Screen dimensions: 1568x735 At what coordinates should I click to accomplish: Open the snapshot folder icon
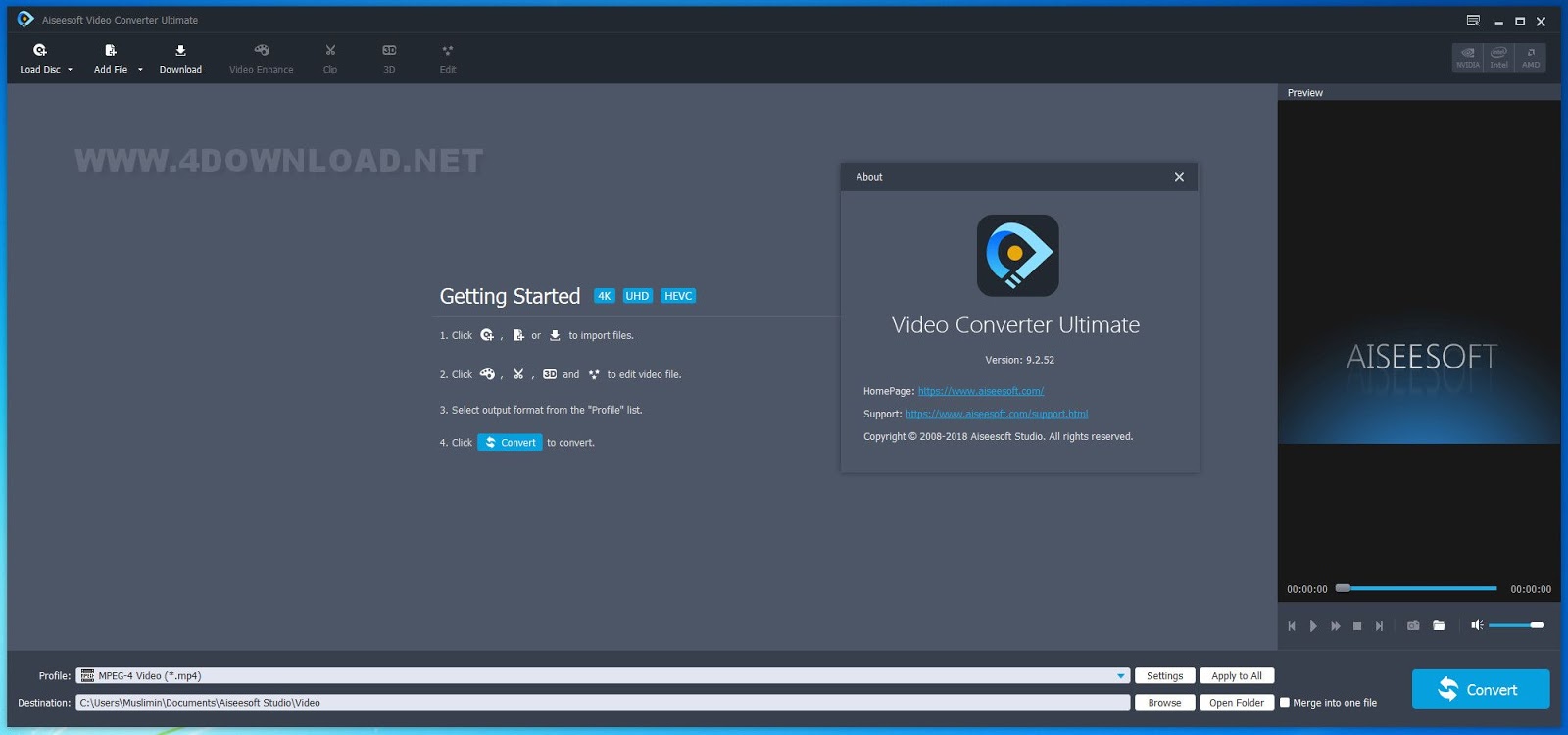pyautogui.click(x=1439, y=625)
